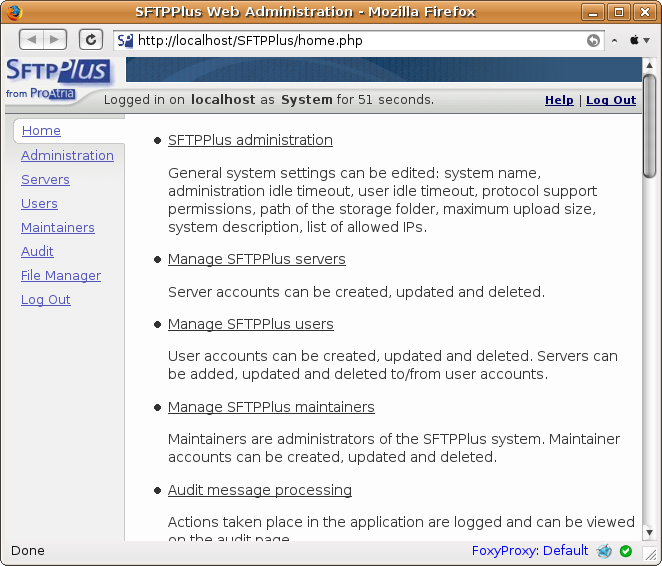Open Users in the sidebar
662x566 pixels.
point(39,204)
